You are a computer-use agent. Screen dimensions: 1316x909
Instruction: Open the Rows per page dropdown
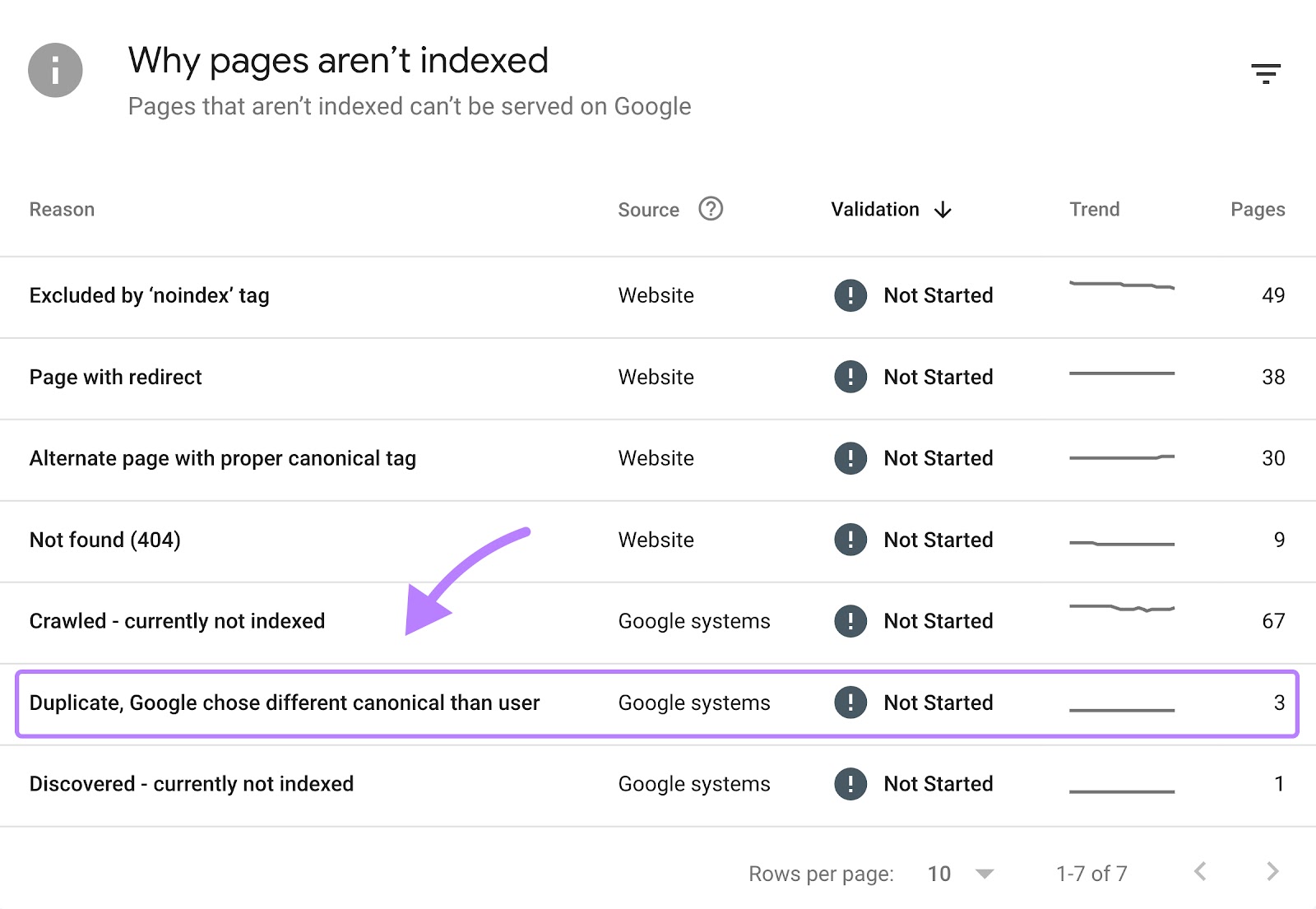(x=985, y=874)
